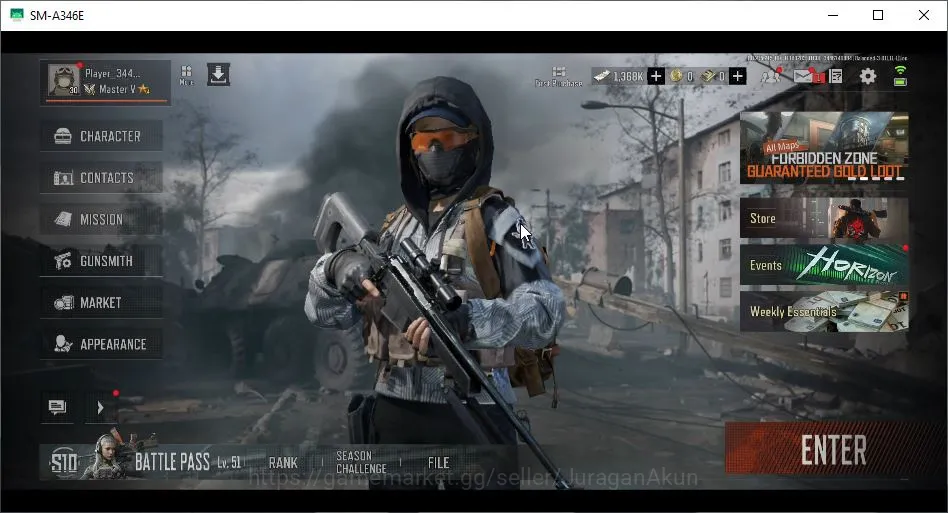Image resolution: width=948 pixels, height=513 pixels.
Task: Open the First Purchase icon
Action: (559, 76)
